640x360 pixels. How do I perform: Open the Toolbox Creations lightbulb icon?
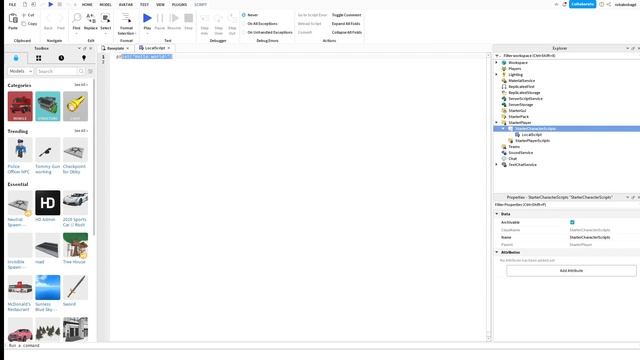84,58
